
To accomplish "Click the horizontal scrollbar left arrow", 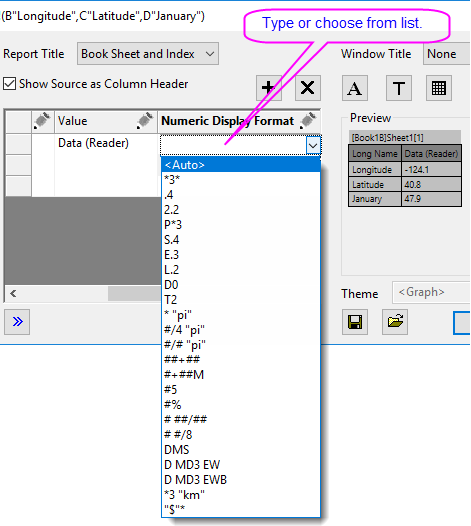I will click(x=13, y=294).
